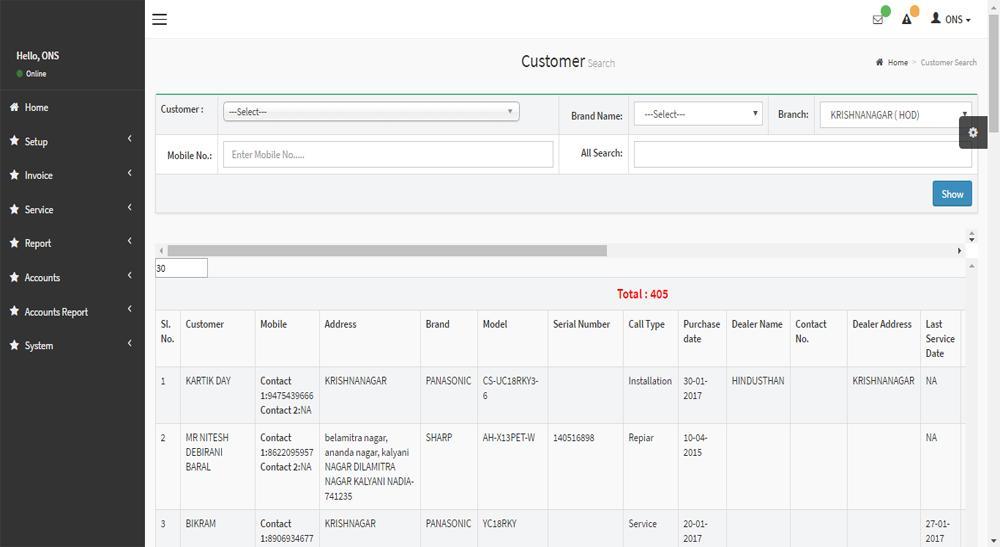The height and width of the screenshot is (547, 1000).
Task: Click the System star icon
Action: (14, 345)
